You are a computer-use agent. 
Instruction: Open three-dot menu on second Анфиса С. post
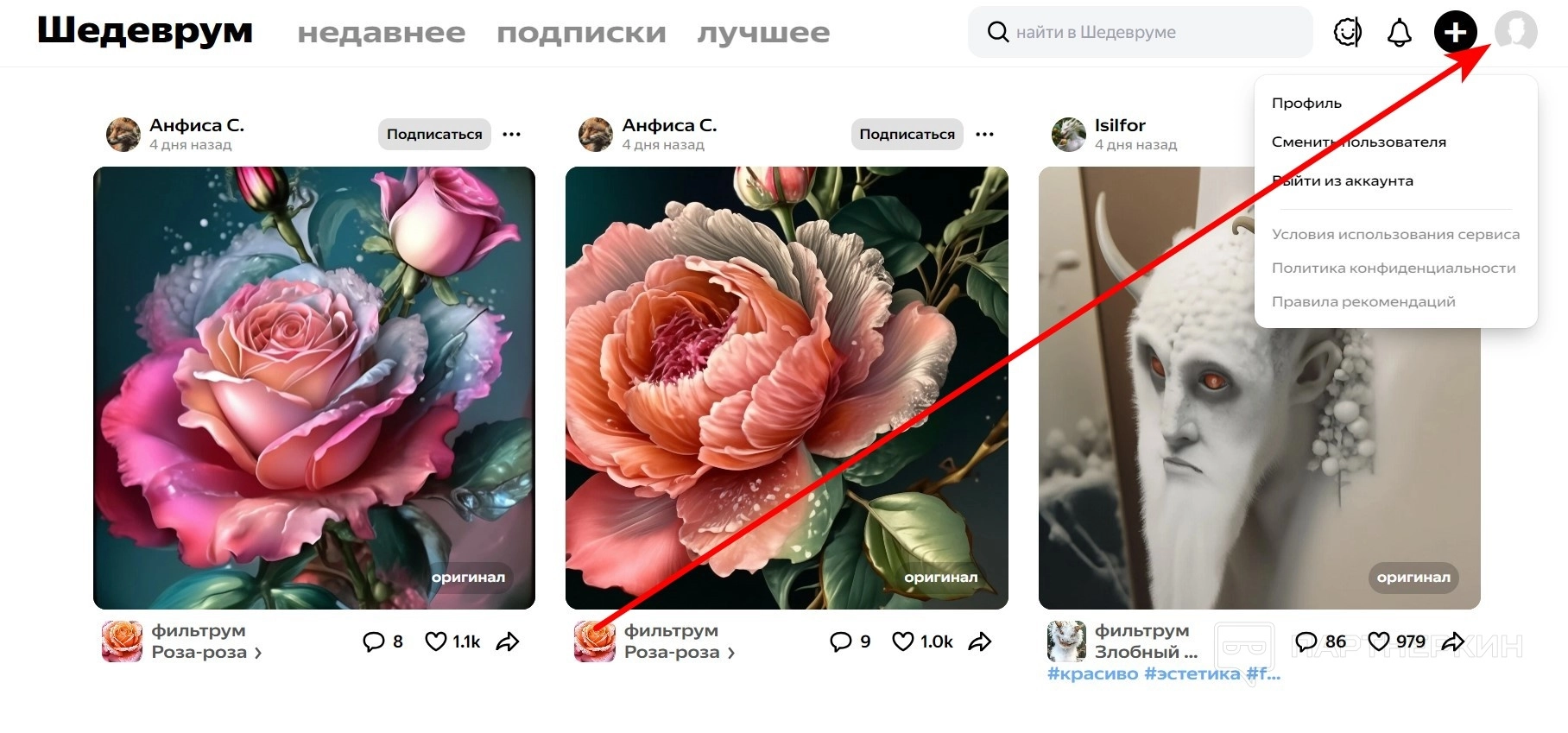tap(985, 134)
